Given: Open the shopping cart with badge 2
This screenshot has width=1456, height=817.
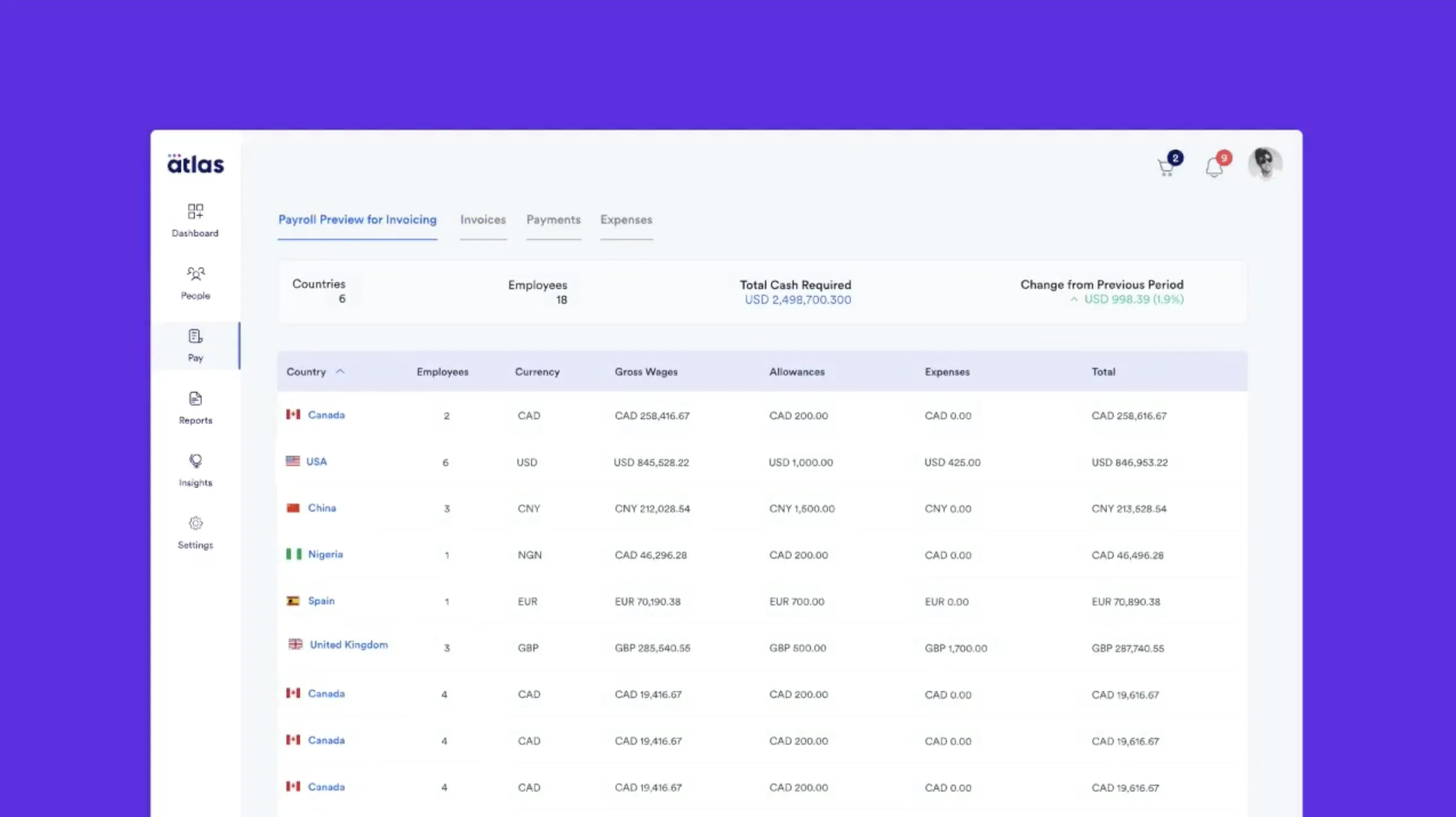Looking at the screenshot, I should click(1170, 164).
